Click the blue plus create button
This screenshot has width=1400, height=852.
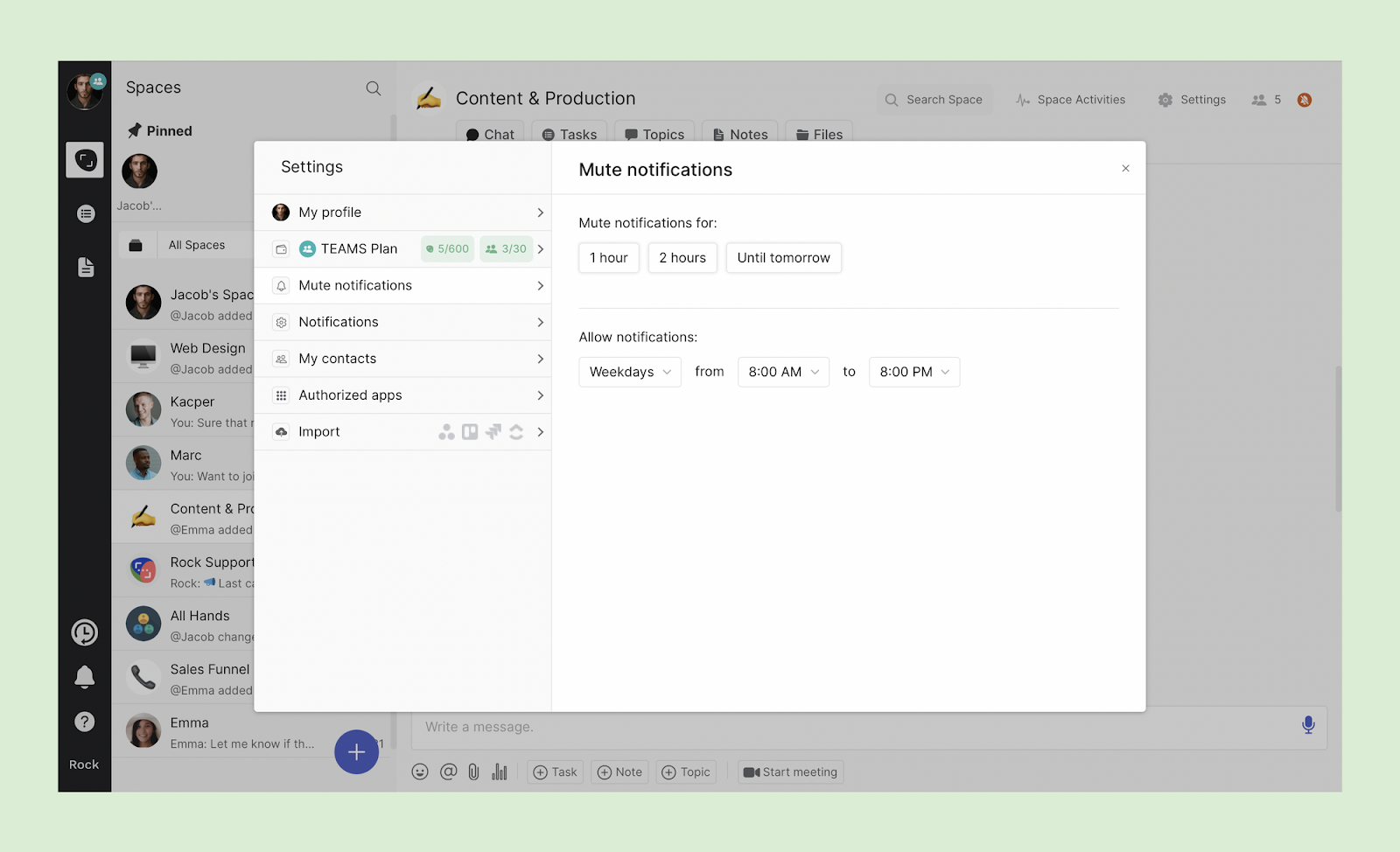coord(356,751)
